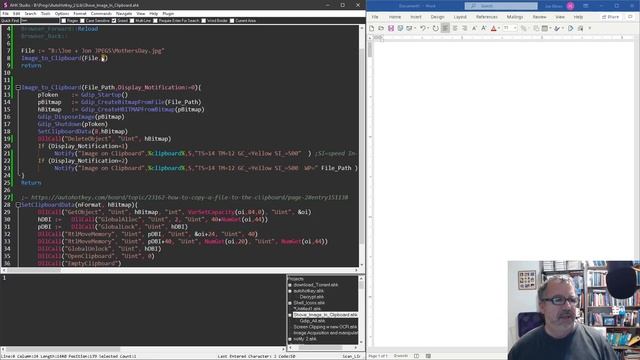Collapse the Image_to_Clipboard function fold on line 12
The height and width of the screenshot is (360, 640).
pyautogui.click(x=18, y=87)
